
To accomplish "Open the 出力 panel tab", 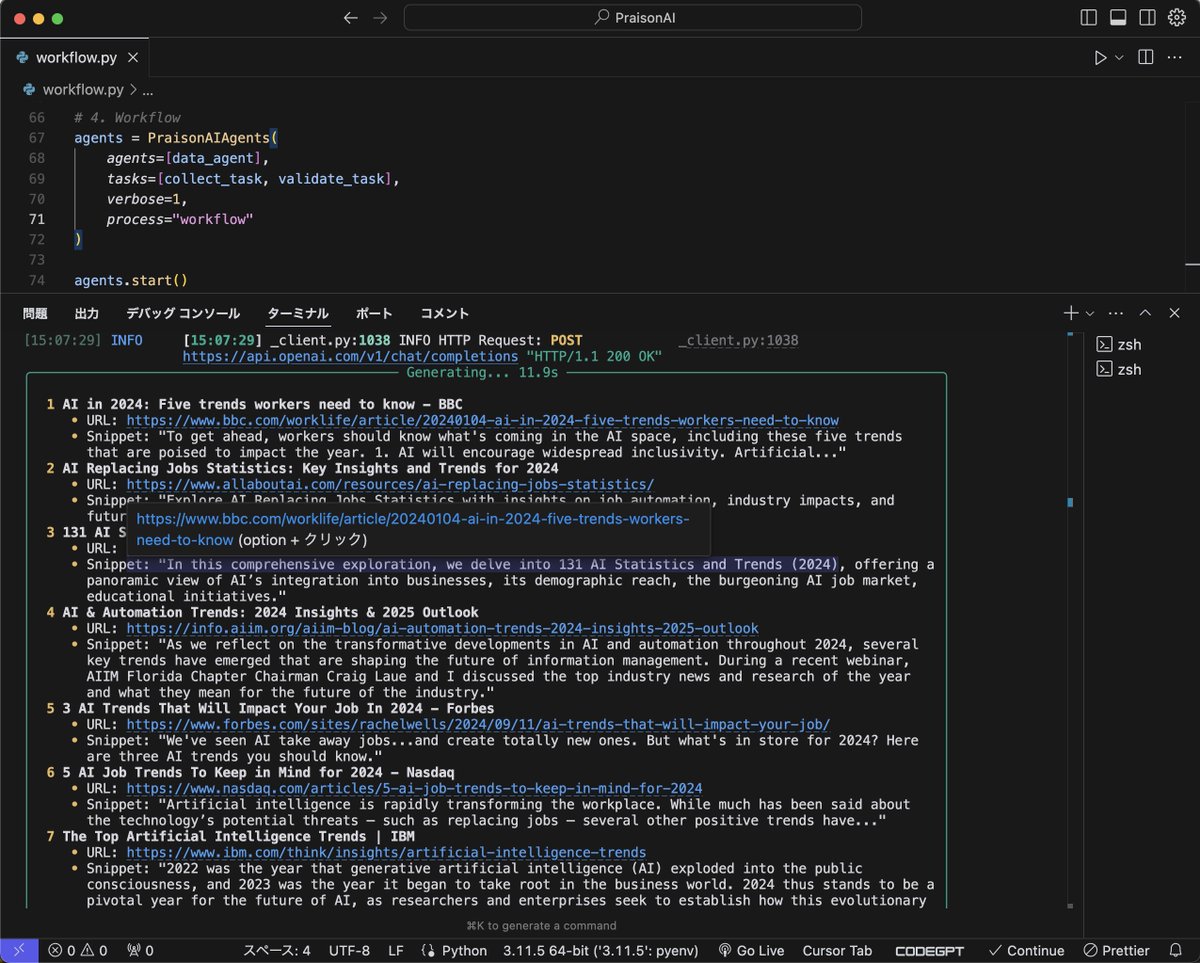I will (86, 313).
